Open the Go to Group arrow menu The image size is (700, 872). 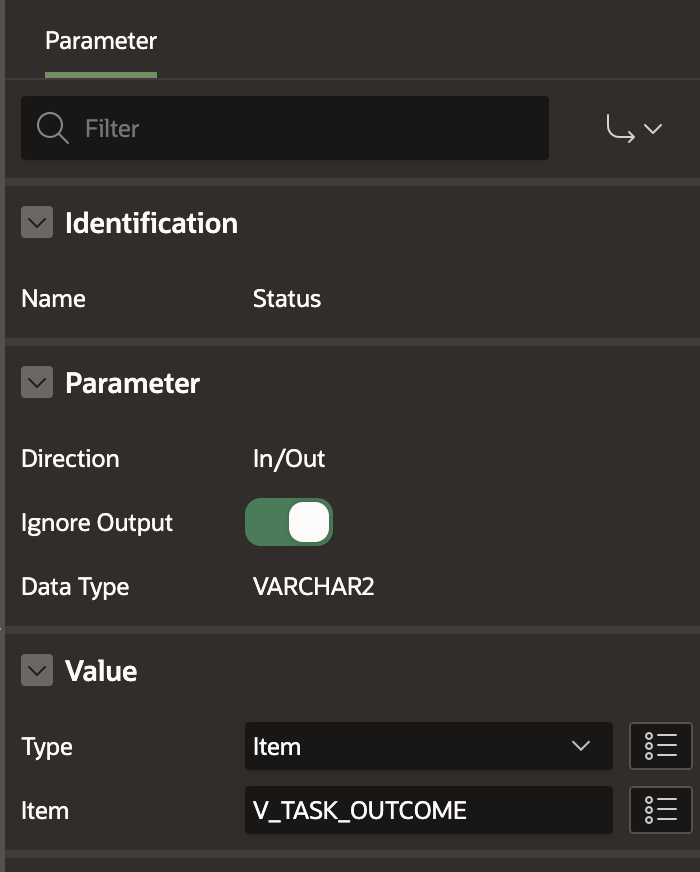point(634,129)
